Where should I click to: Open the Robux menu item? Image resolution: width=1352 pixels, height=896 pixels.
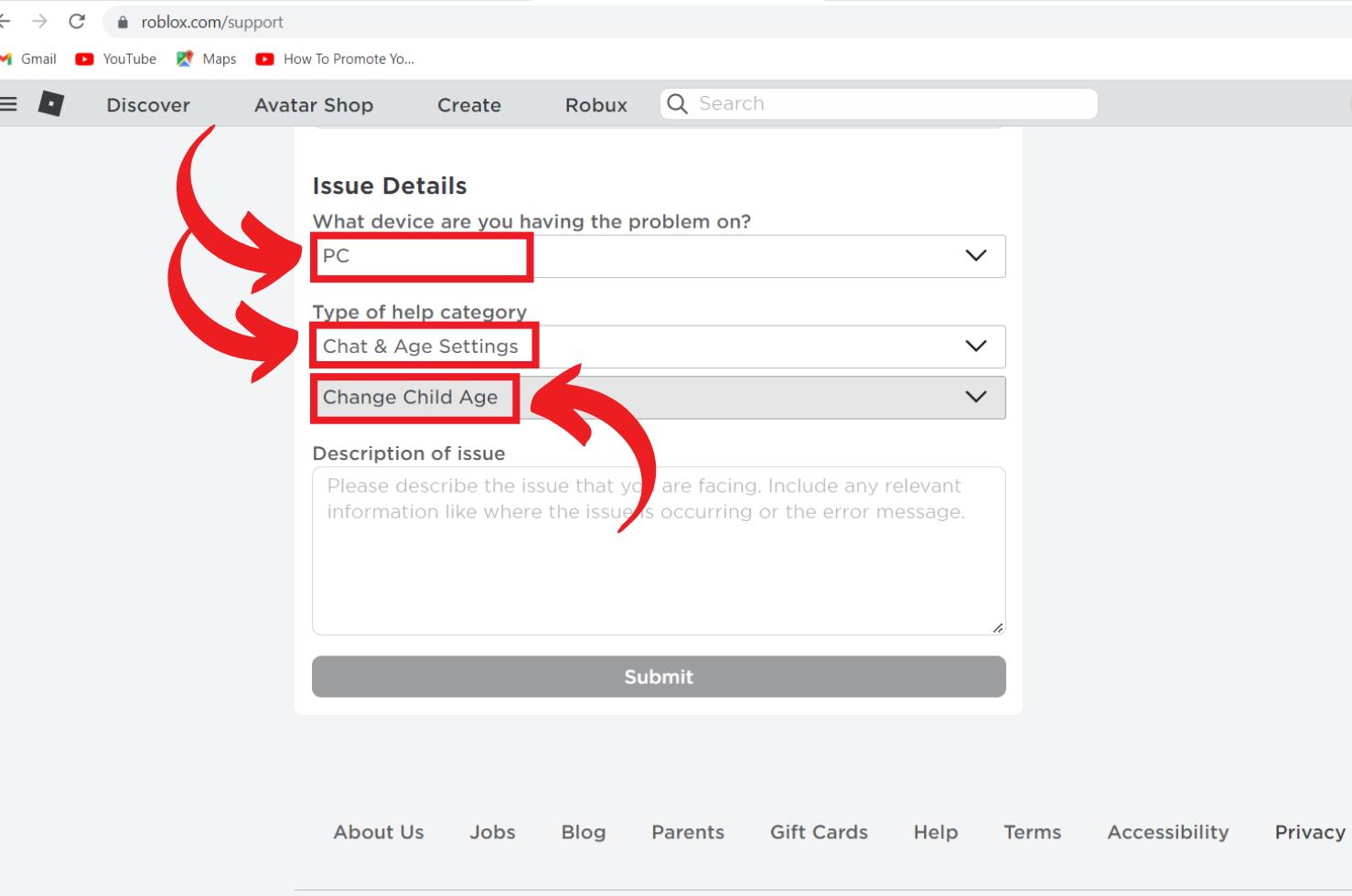596,105
